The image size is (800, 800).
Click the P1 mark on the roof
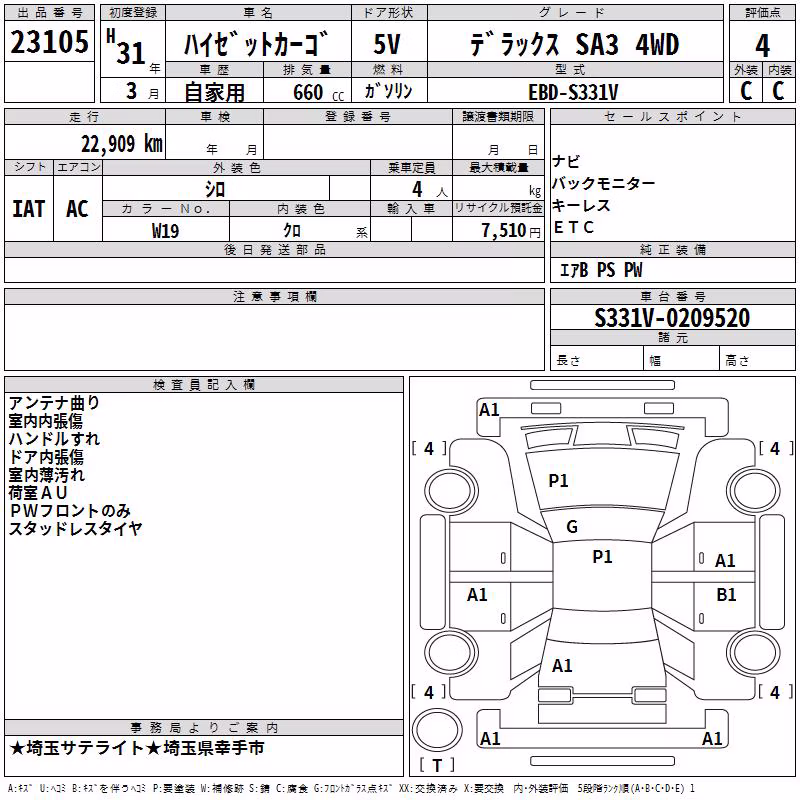click(602, 557)
